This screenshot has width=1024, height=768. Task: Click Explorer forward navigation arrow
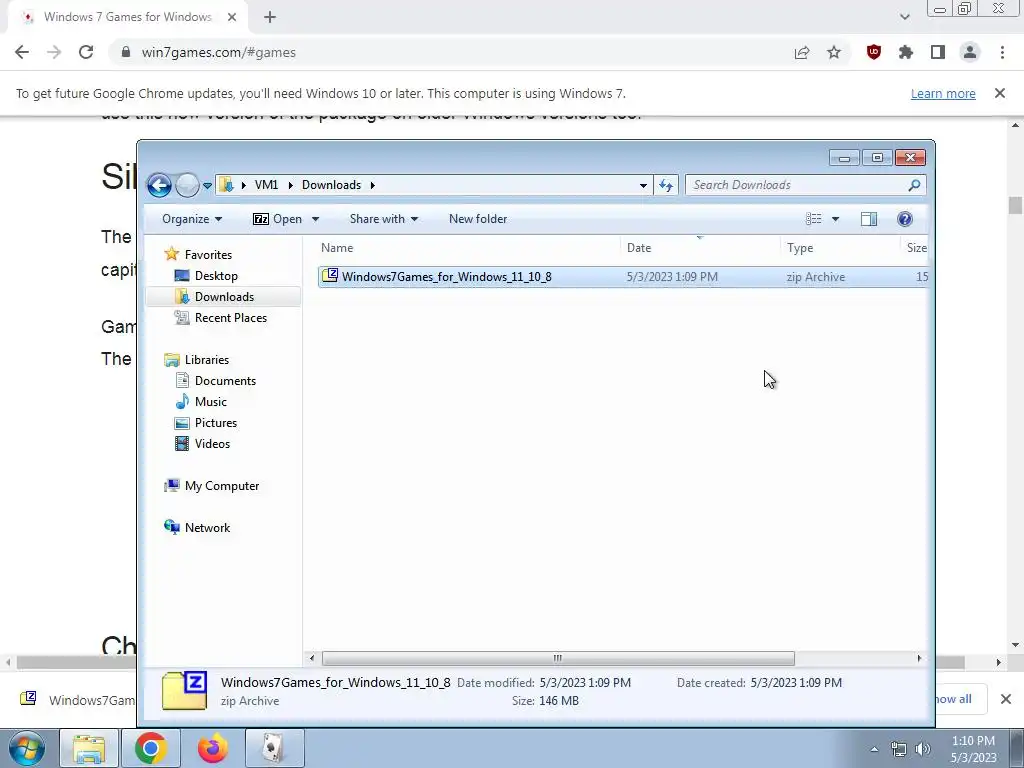click(187, 185)
